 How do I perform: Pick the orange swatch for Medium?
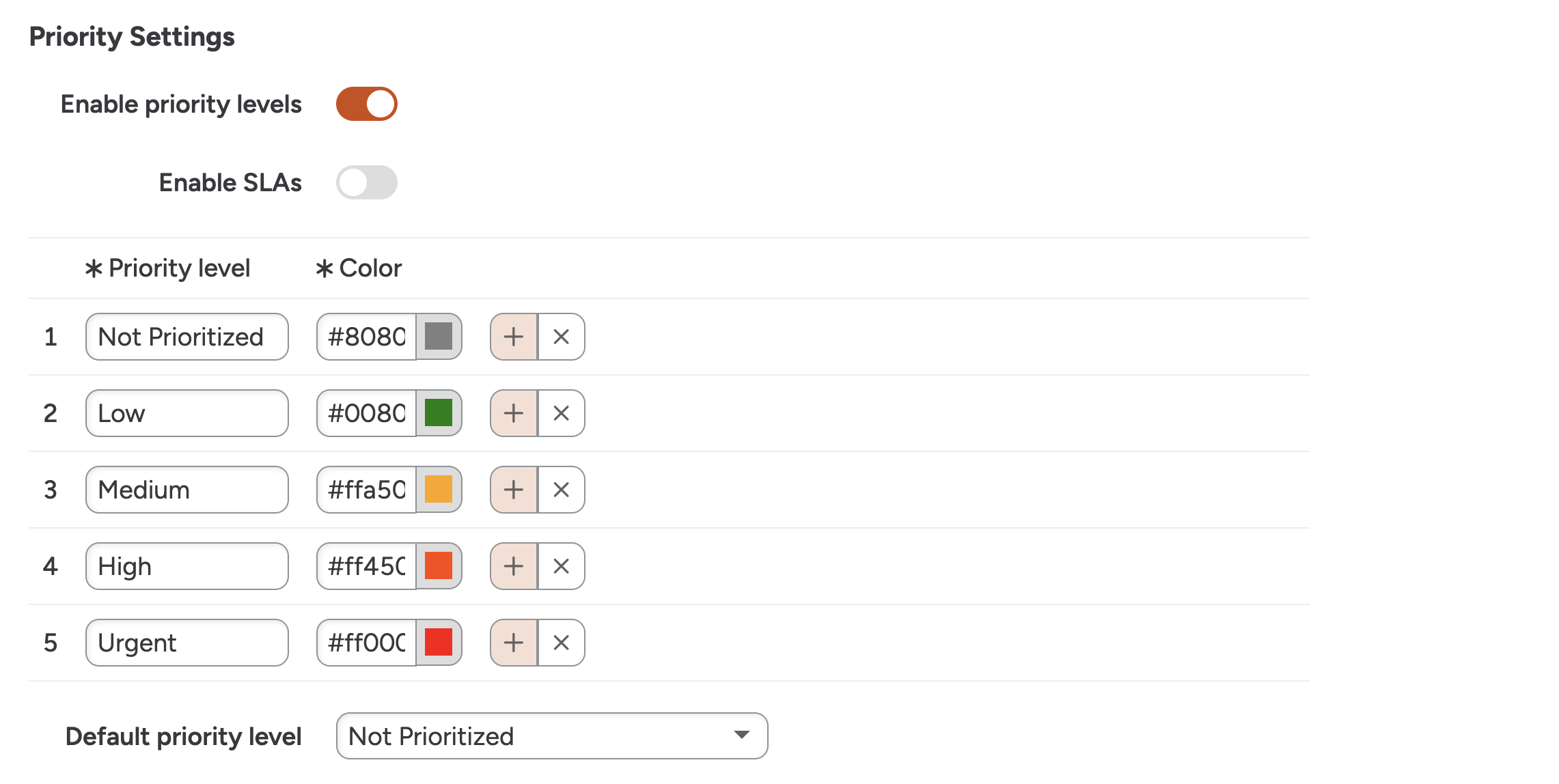tap(439, 490)
